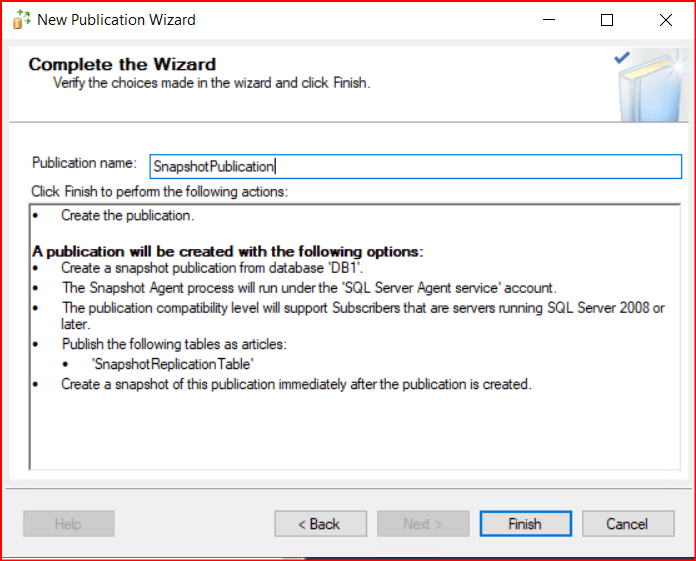Click the New Publication Wizard title bar icon
Screen dimensions: 696x561
click(x=21, y=20)
